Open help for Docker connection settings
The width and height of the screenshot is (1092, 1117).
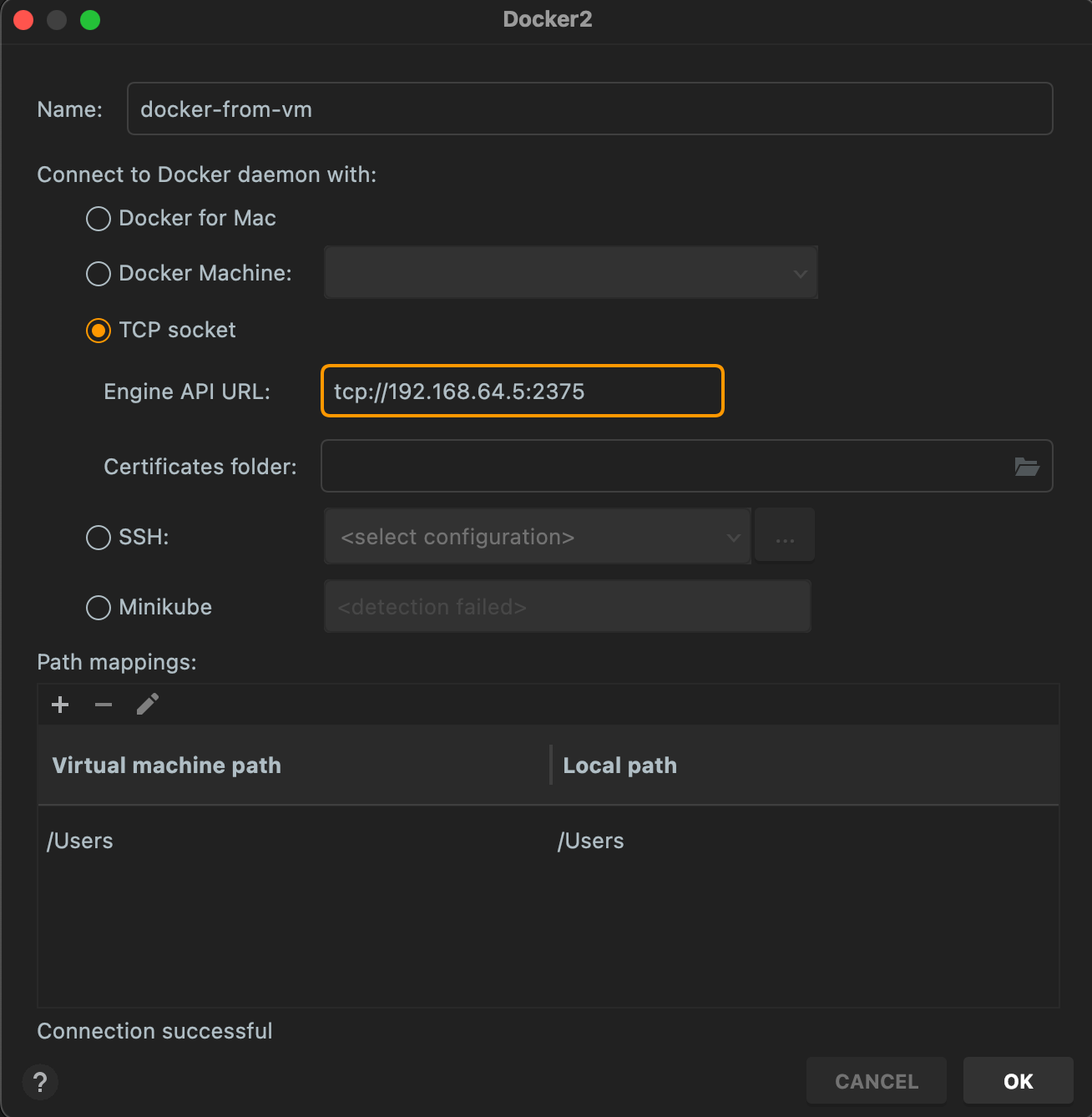click(x=40, y=1082)
